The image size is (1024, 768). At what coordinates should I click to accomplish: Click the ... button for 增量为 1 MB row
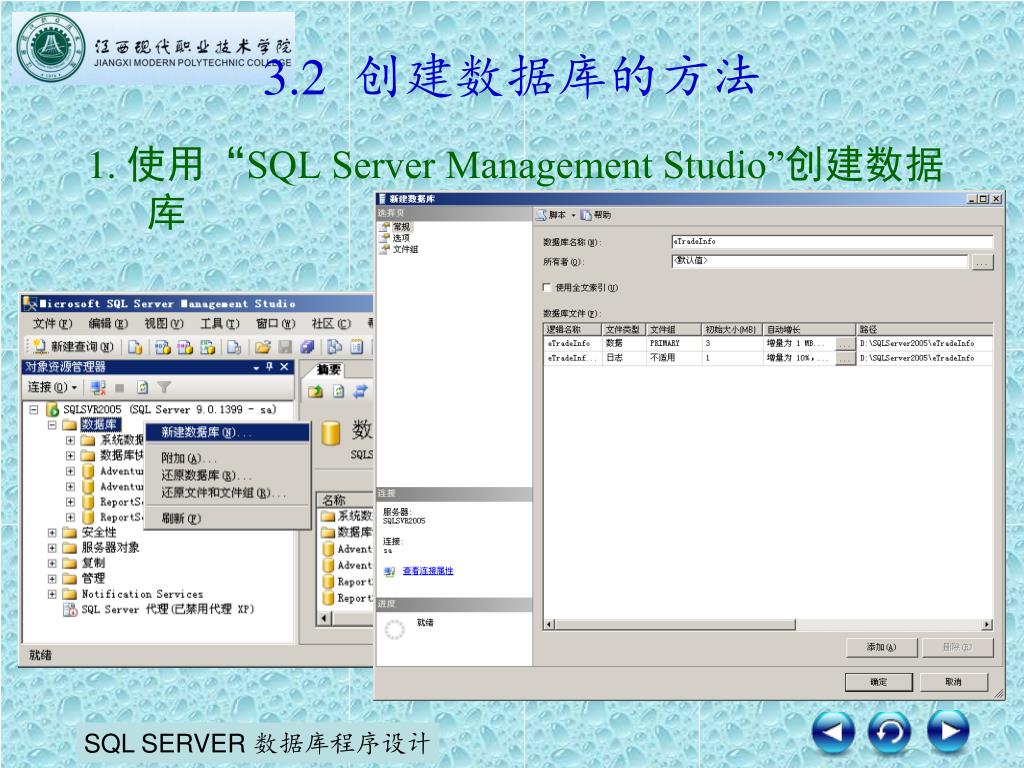coord(845,344)
